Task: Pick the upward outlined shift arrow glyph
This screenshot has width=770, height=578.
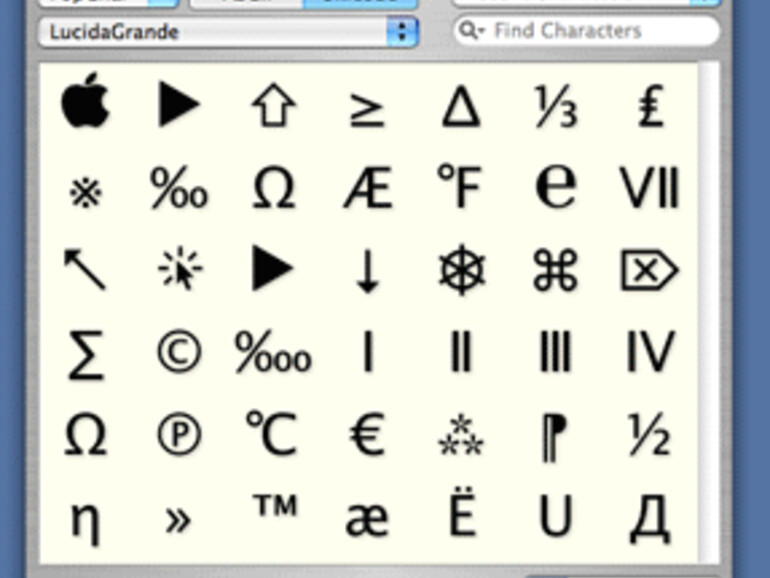Action: [x=273, y=105]
